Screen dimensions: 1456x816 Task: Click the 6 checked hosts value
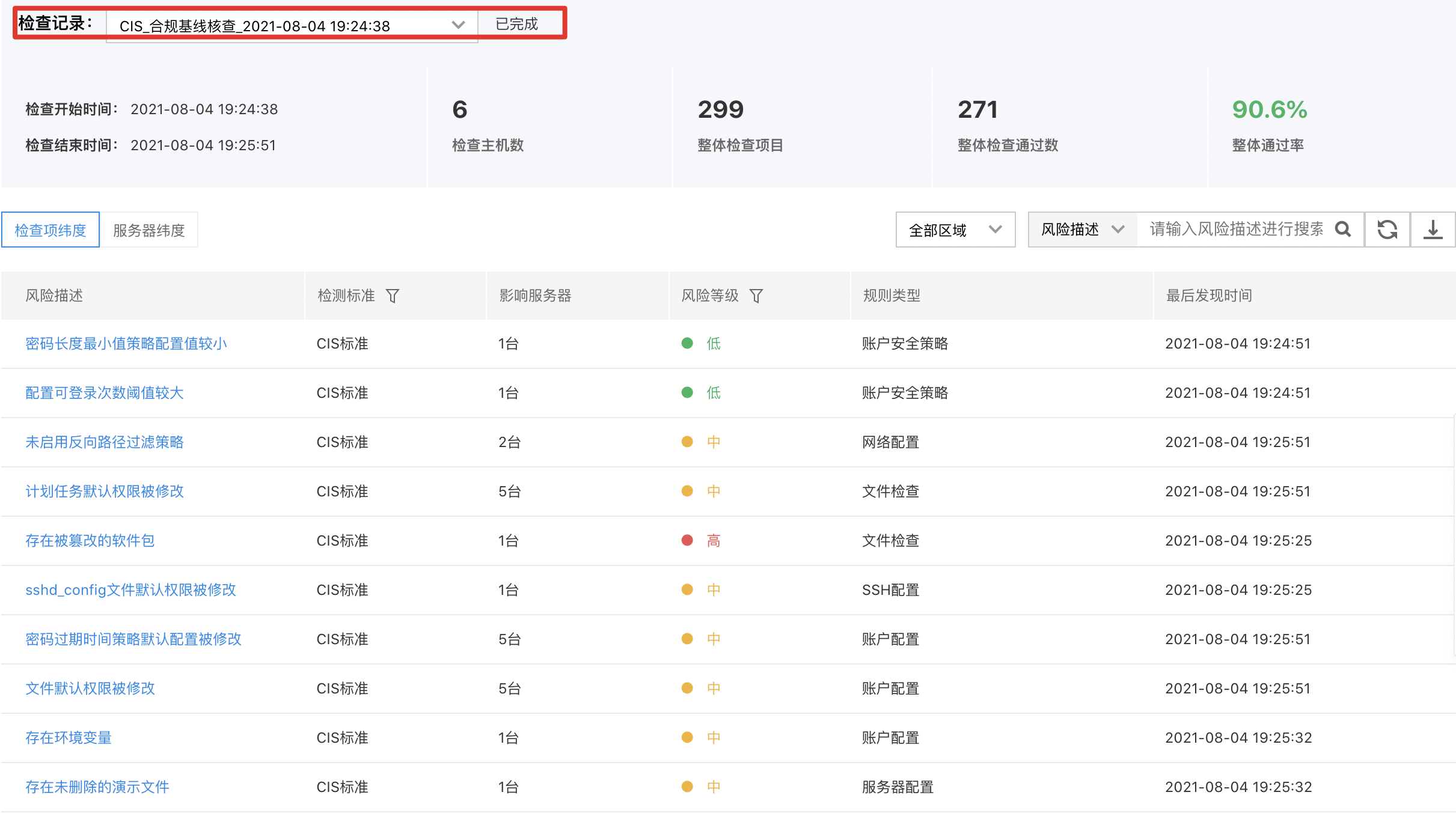(x=460, y=109)
